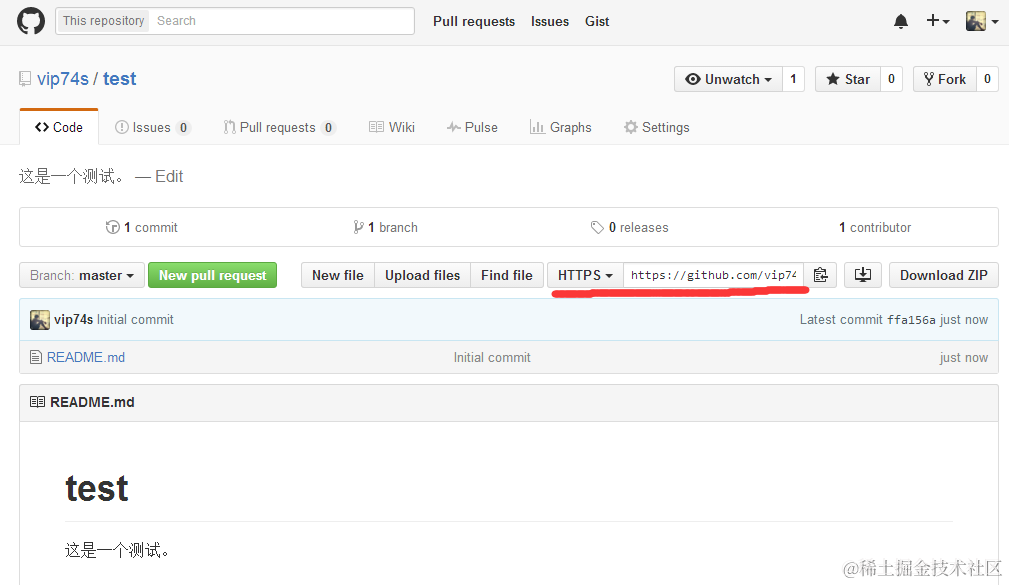Click the This repository search scope label
Screen dimensions: 1009x585
point(104,21)
